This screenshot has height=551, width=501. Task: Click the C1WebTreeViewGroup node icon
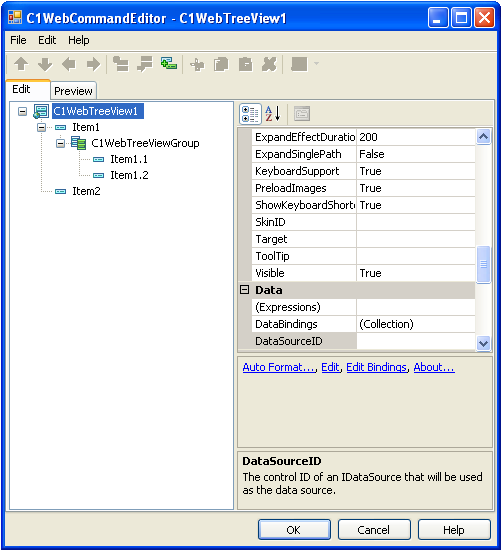[x=78, y=143]
